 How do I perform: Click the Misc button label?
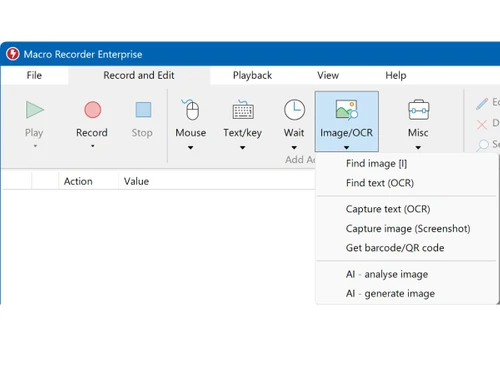pyautogui.click(x=418, y=133)
